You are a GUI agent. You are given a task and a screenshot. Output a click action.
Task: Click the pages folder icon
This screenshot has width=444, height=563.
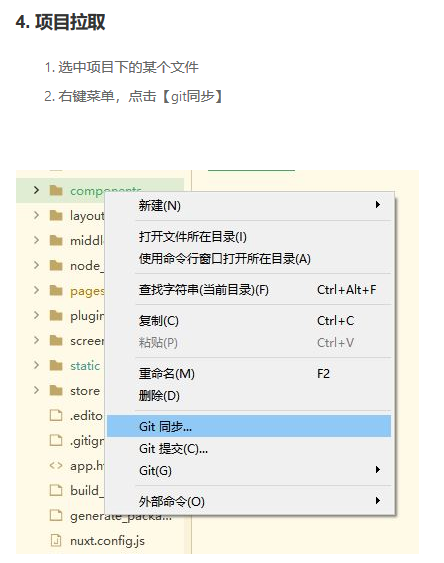tap(56, 290)
